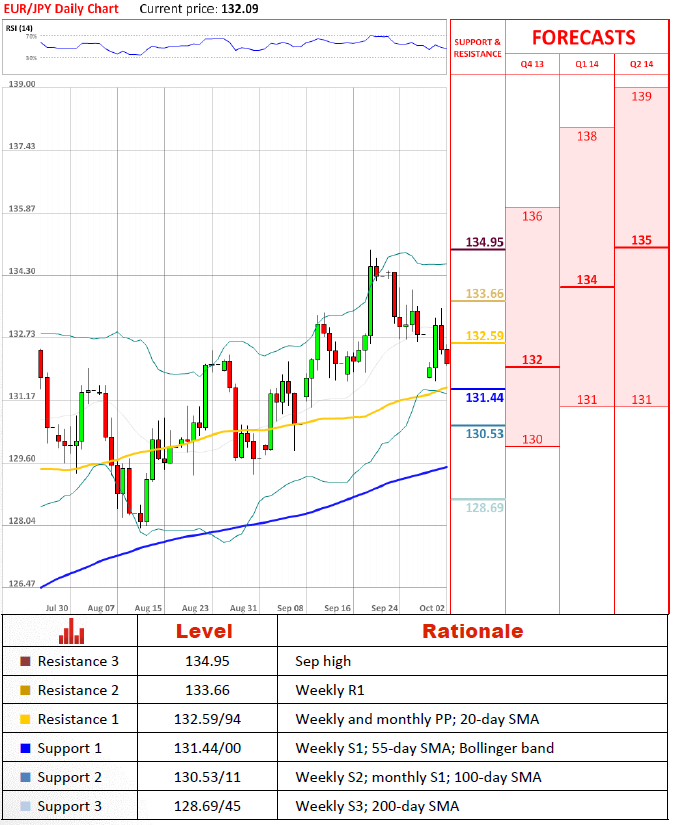Select the Q1 14 forecast column header
The width and height of the screenshot is (673, 825).
click(x=586, y=64)
